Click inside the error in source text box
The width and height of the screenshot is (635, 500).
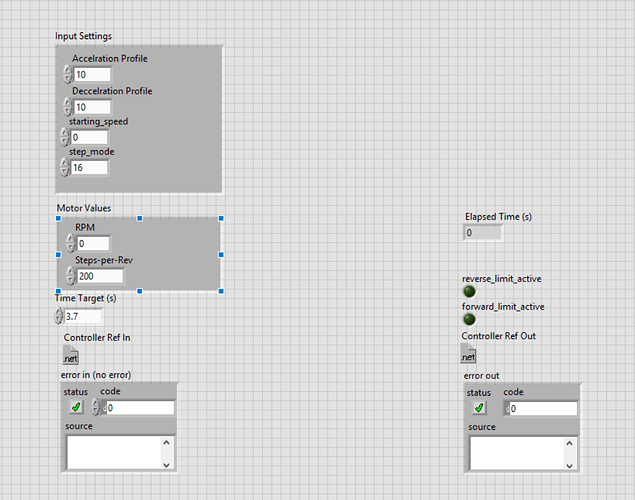point(113,452)
